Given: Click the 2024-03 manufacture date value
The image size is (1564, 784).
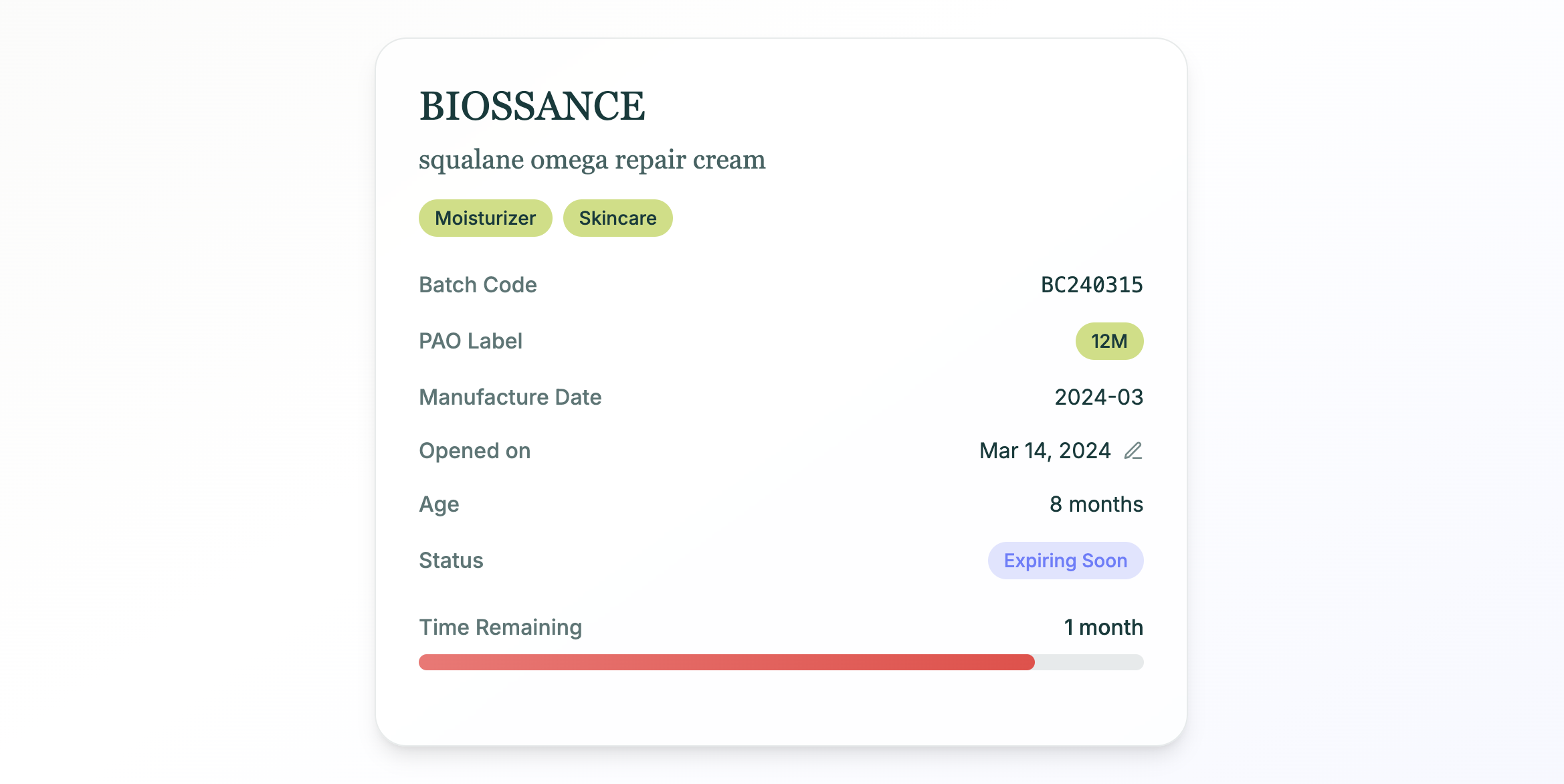Looking at the screenshot, I should click(x=1098, y=397).
